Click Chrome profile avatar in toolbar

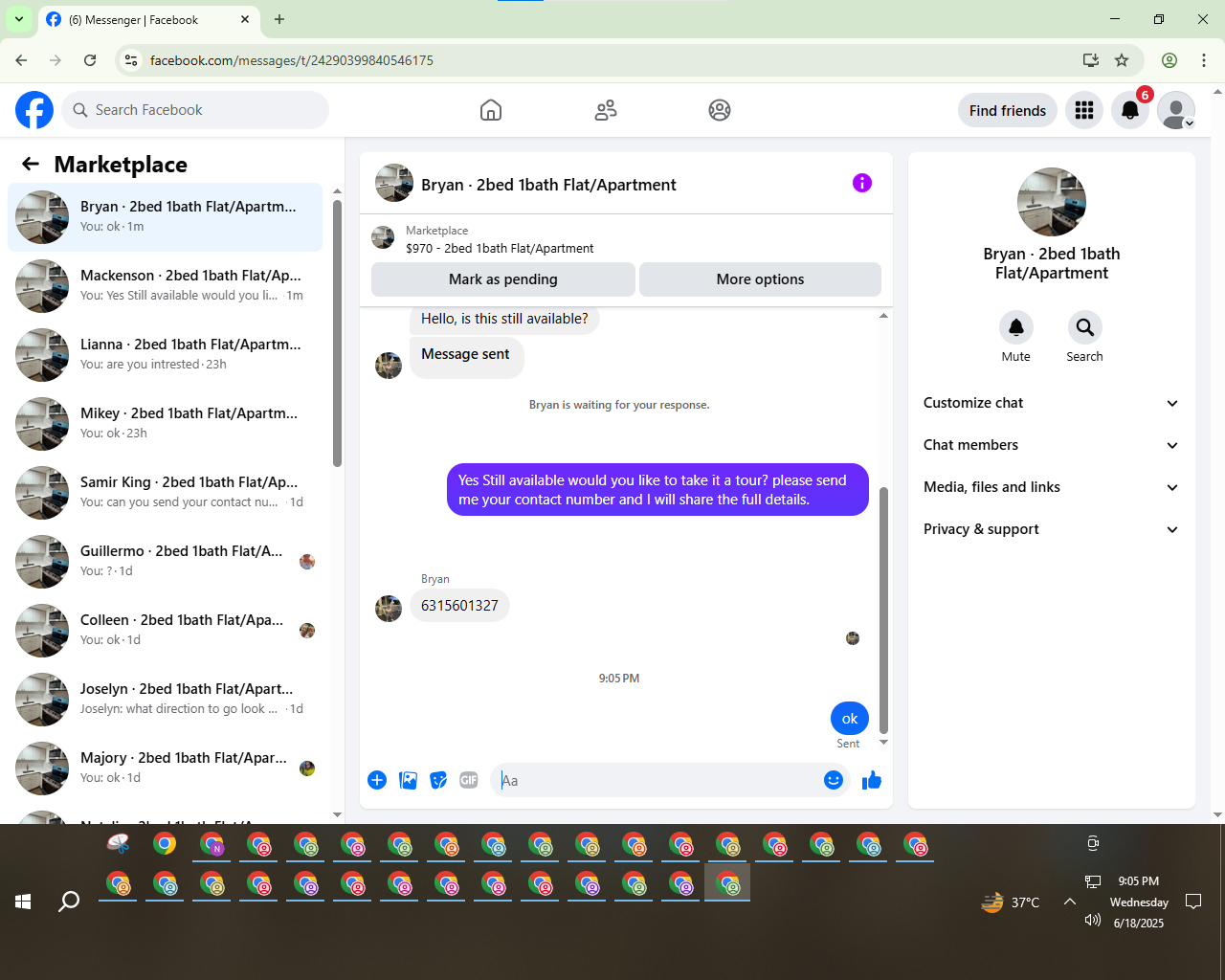coord(1169,60)
